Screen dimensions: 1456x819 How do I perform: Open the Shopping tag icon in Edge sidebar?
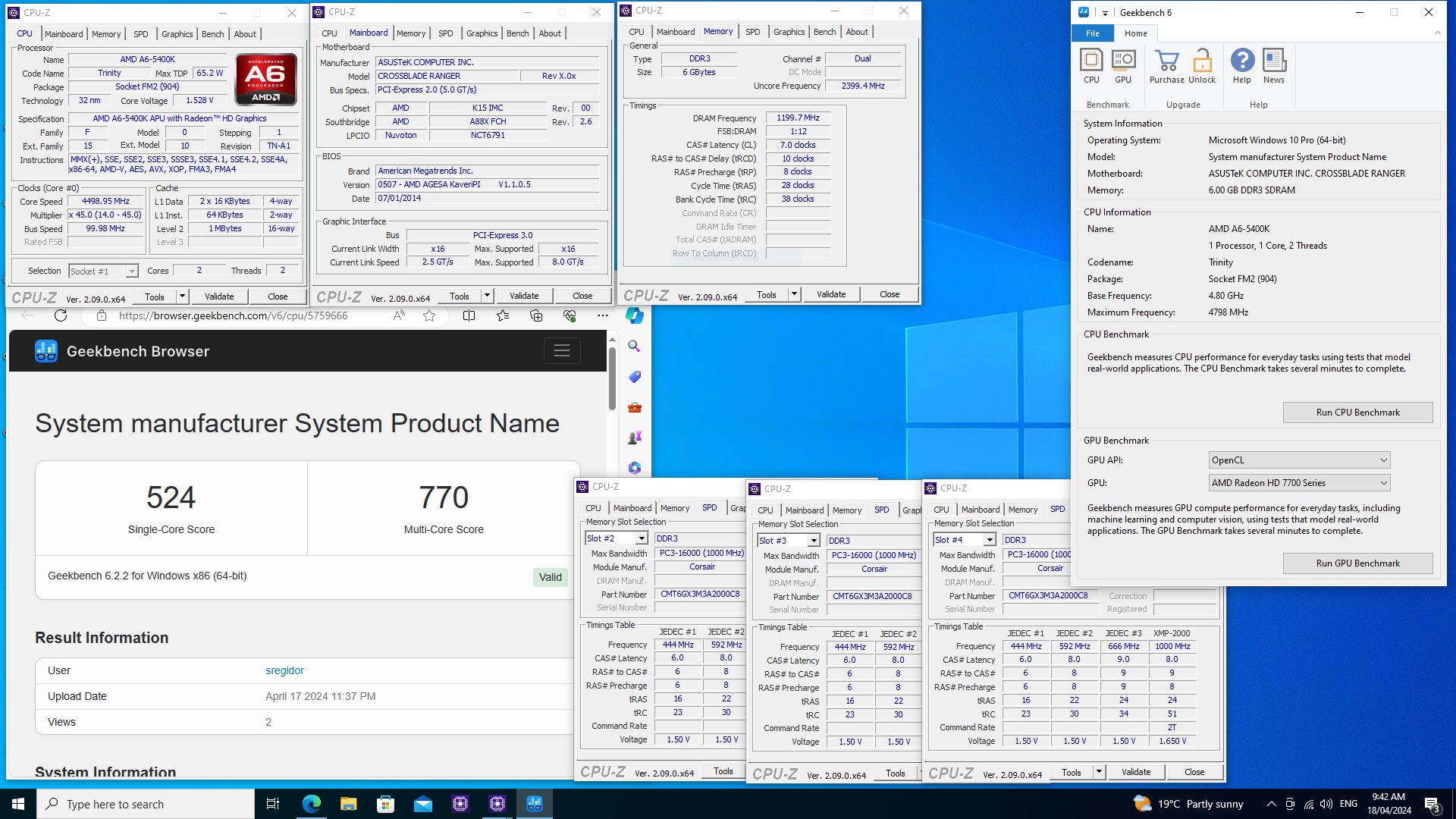pyautogui.click(x=635, y=377)
